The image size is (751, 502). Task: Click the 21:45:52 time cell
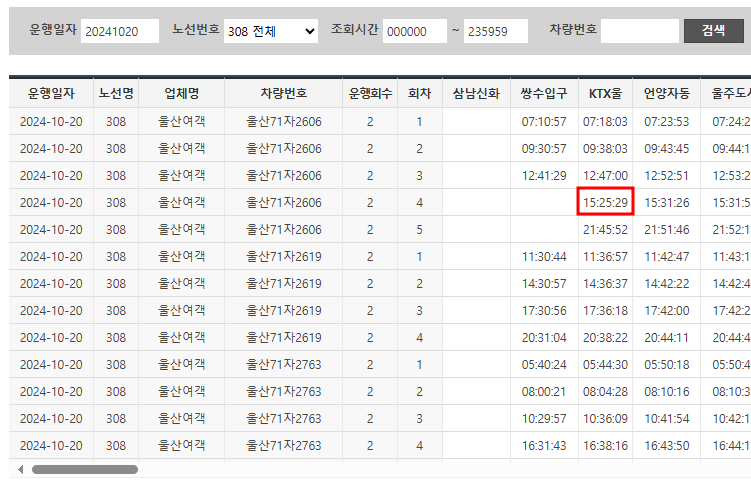tap(605, 229)
